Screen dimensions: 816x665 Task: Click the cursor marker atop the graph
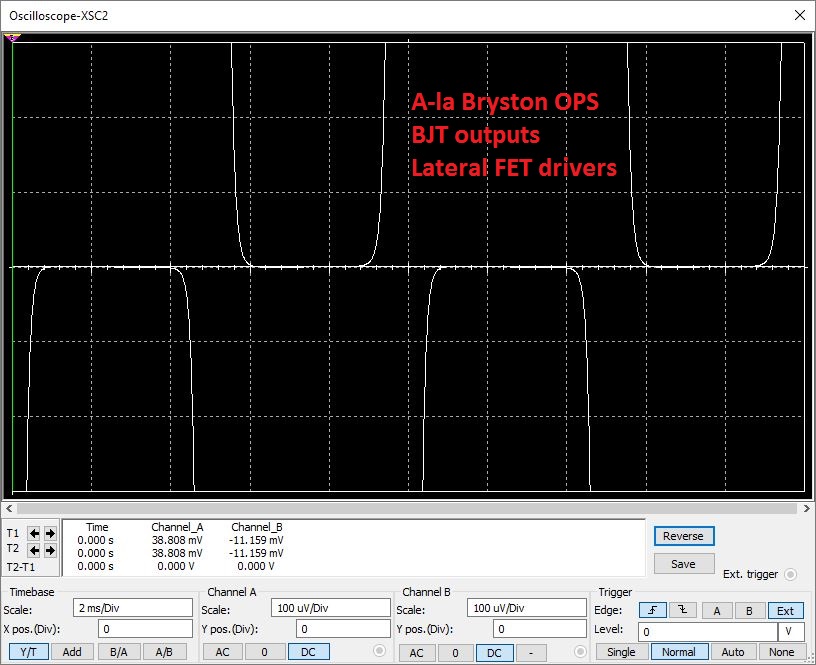pyautogui.click(x=12, y=37)
